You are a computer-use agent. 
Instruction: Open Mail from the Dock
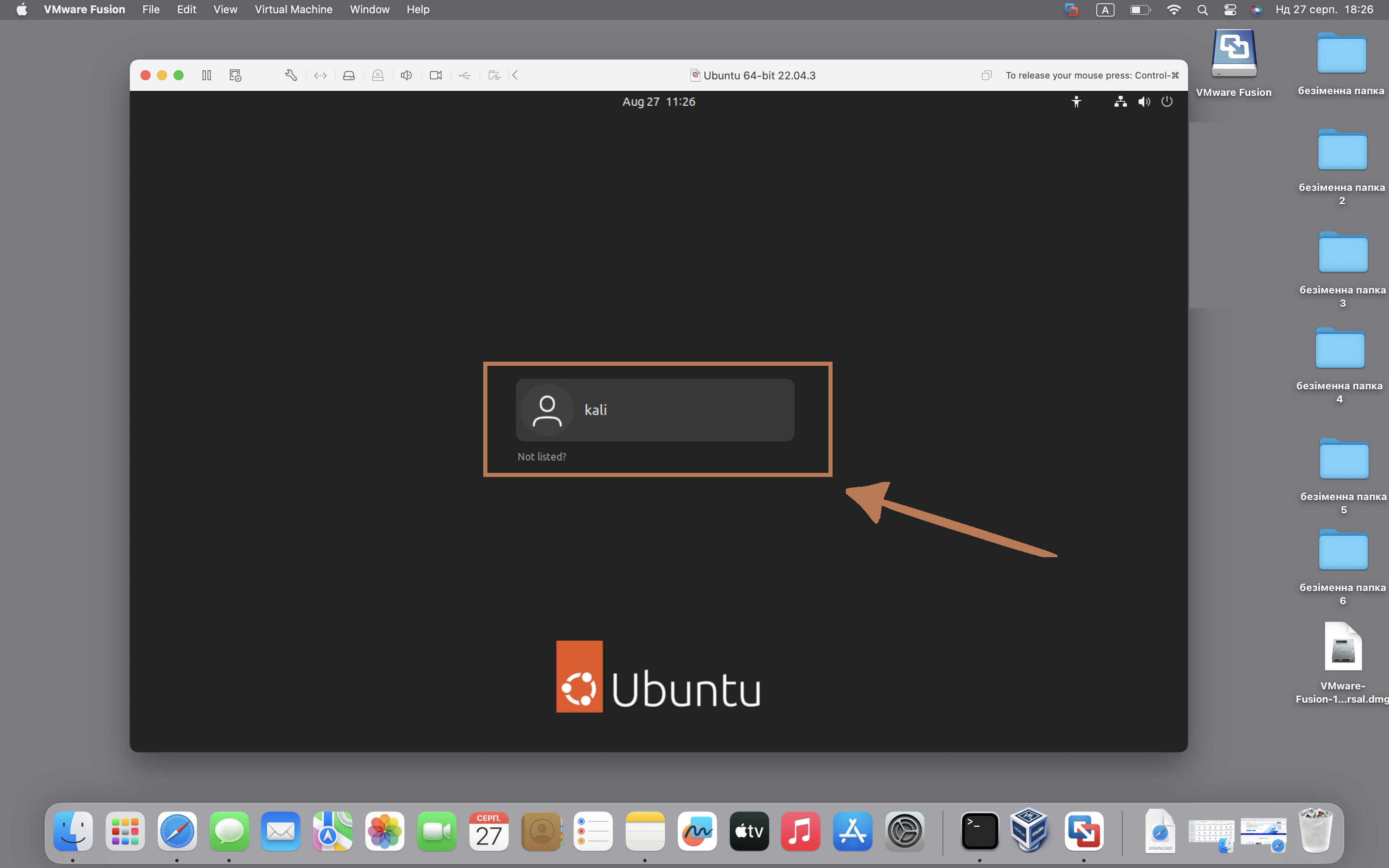281,831
